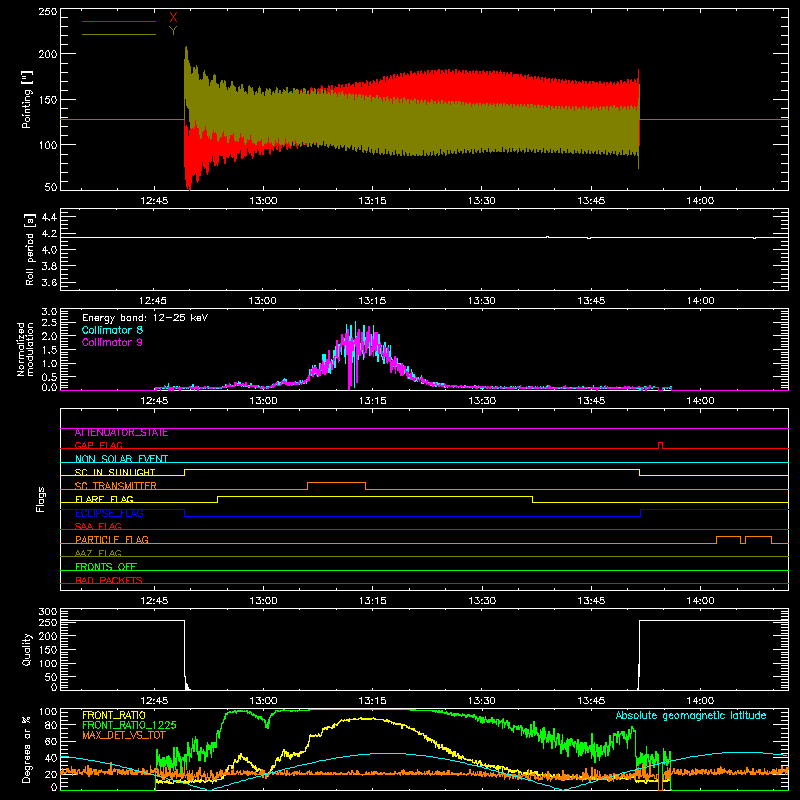Screen dimensions: 800x800
Task: Click the SC_IN_SUNLIGHT flag label
Action: (115, 472)
